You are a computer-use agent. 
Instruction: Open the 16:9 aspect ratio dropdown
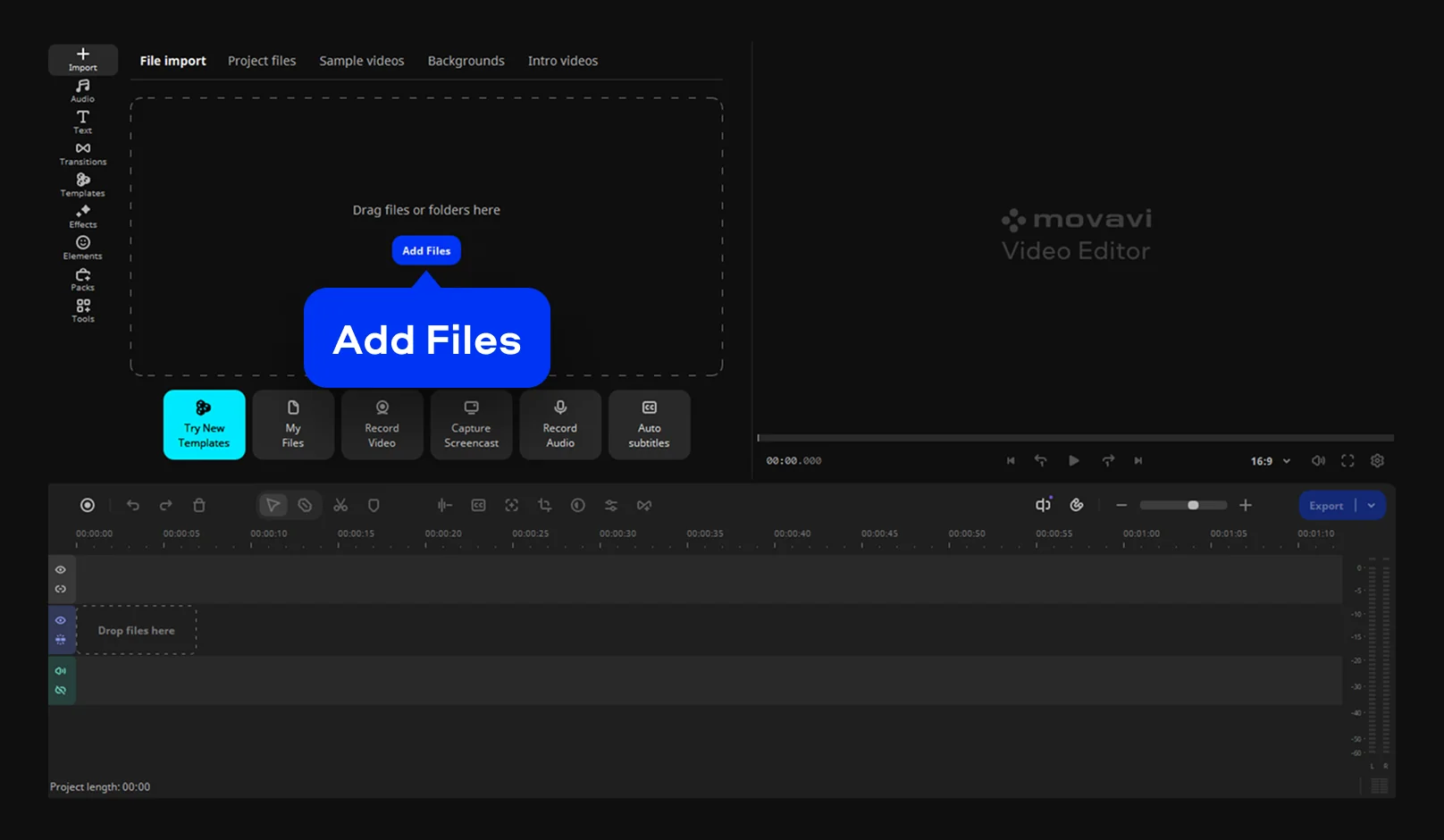[x=1271, y=461]
